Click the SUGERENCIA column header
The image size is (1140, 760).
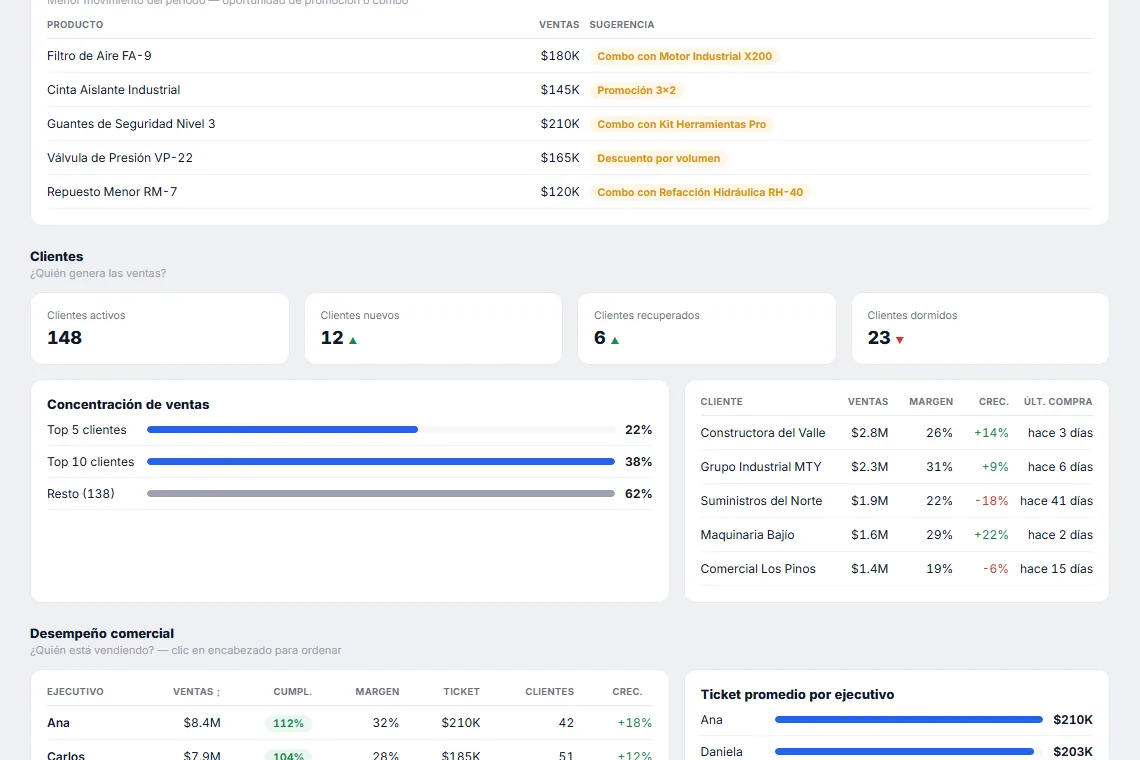pyautogui.click(x=622, y=25)
